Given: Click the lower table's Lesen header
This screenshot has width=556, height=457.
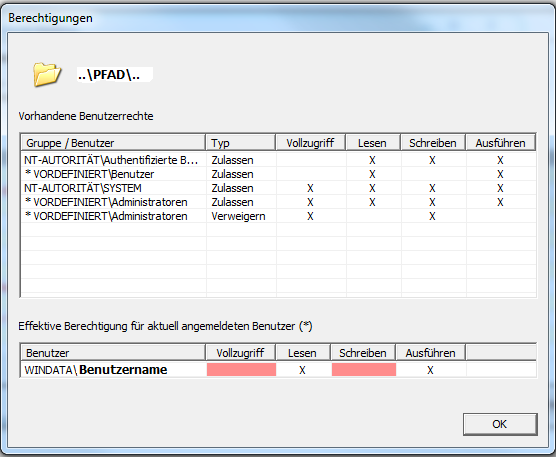Looking at the screenshot, I should click(302, 353).
